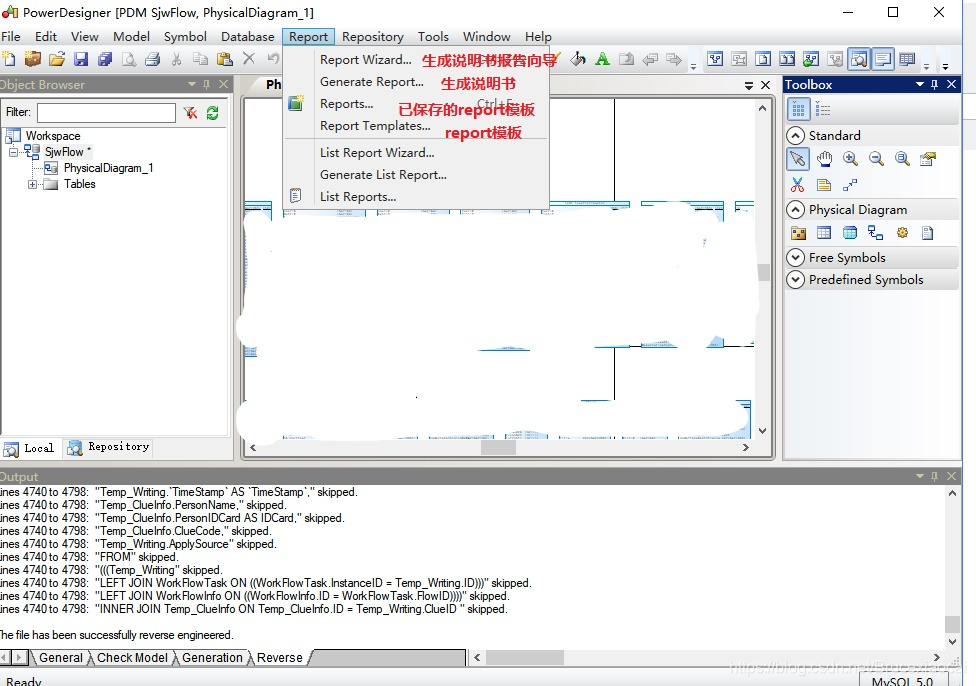The image size is (976, 686).
Task: Select the Package tool in Physical Diagram
Action: (798, 233)
